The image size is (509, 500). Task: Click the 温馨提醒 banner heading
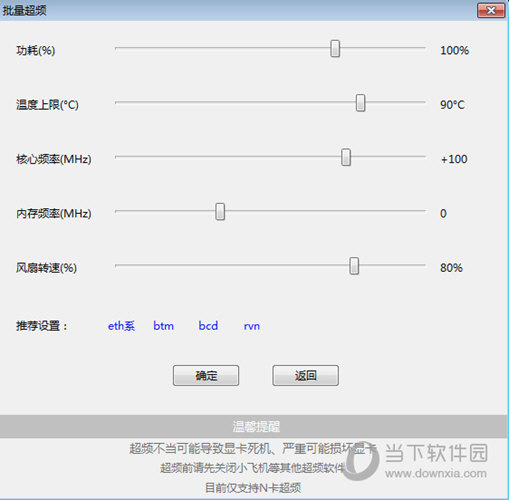[x=256, y=427]
